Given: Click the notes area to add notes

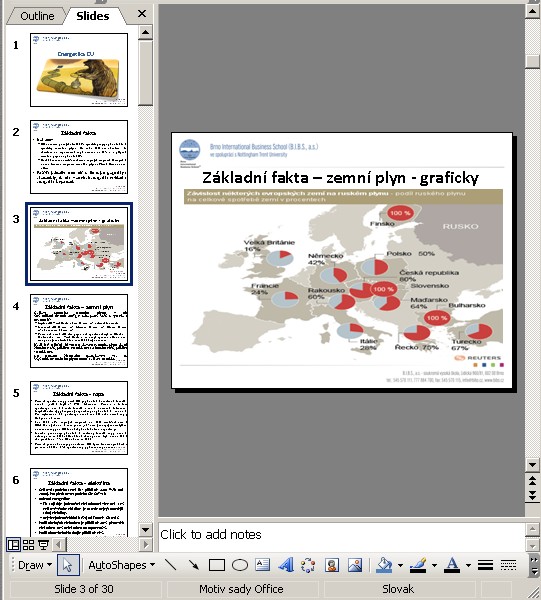Looking at the screenshot, I should [341, 537].
